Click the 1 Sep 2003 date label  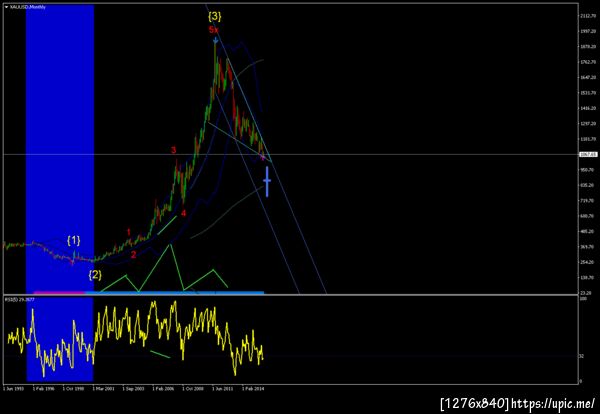tap(133, 389)
